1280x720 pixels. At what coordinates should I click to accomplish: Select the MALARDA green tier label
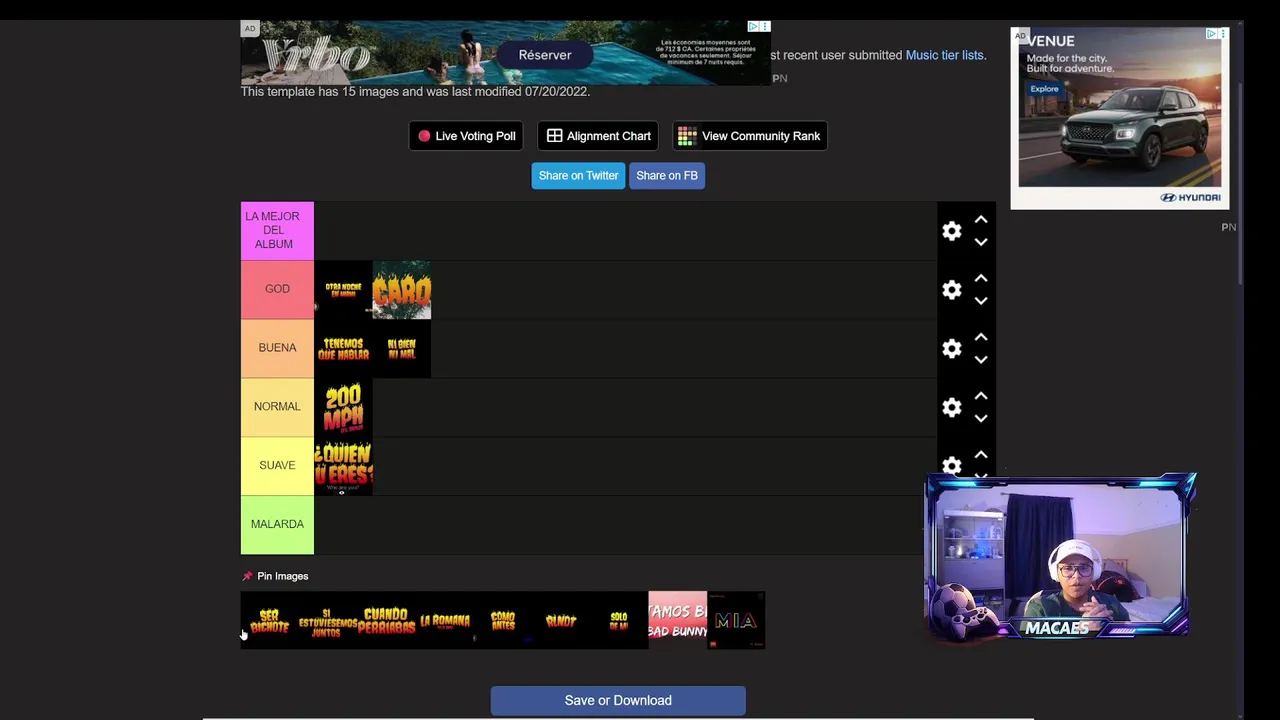pyautogui.click(x=277, y=524)
